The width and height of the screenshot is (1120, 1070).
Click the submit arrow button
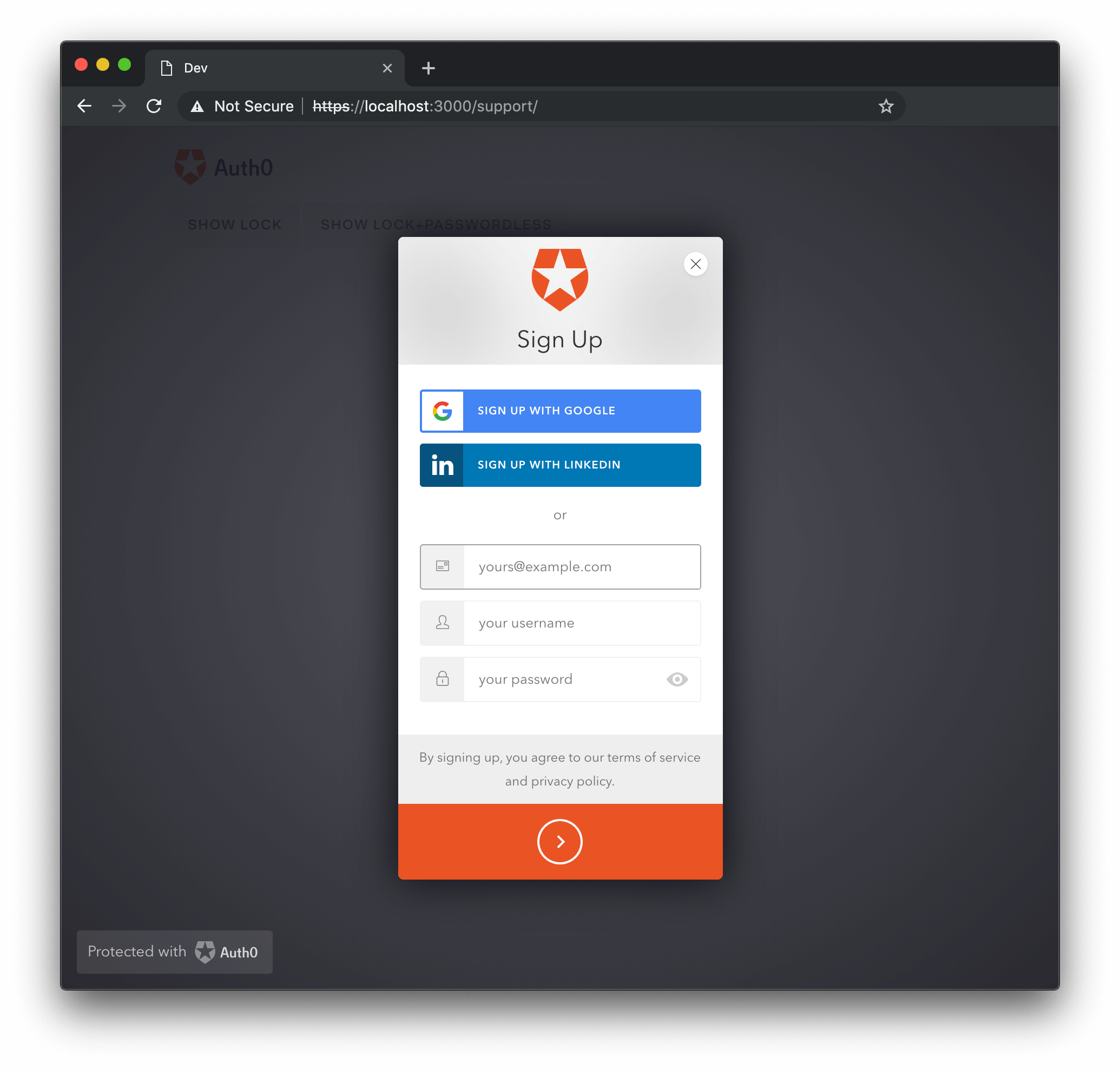(x=559, y=841)
